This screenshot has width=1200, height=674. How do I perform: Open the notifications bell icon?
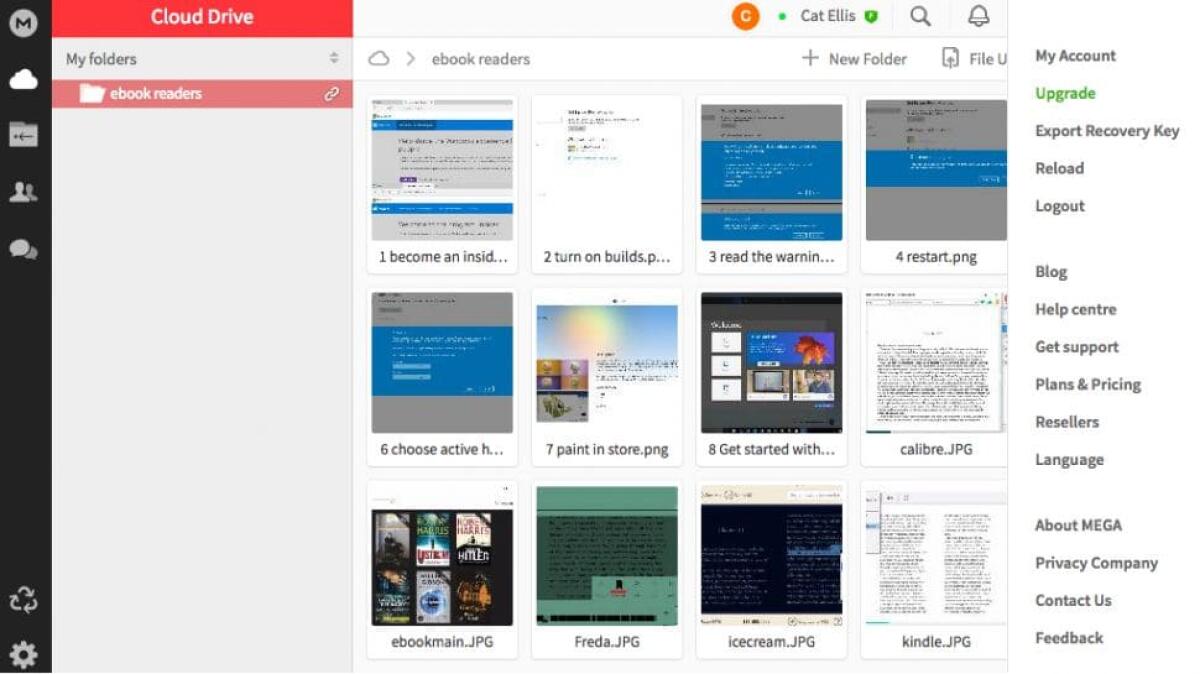978,16
